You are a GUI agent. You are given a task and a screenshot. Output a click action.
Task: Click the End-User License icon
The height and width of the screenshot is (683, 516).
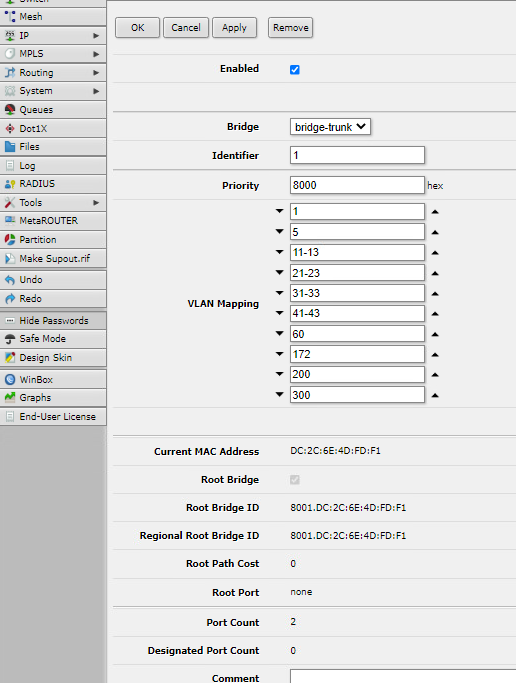coord(10,416)
